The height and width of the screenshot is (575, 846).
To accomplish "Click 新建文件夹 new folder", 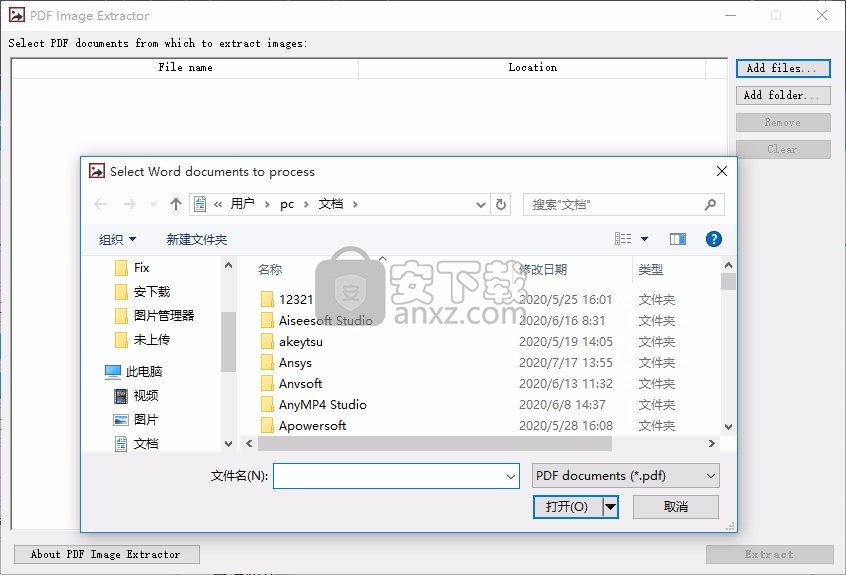I will point(196,239).
